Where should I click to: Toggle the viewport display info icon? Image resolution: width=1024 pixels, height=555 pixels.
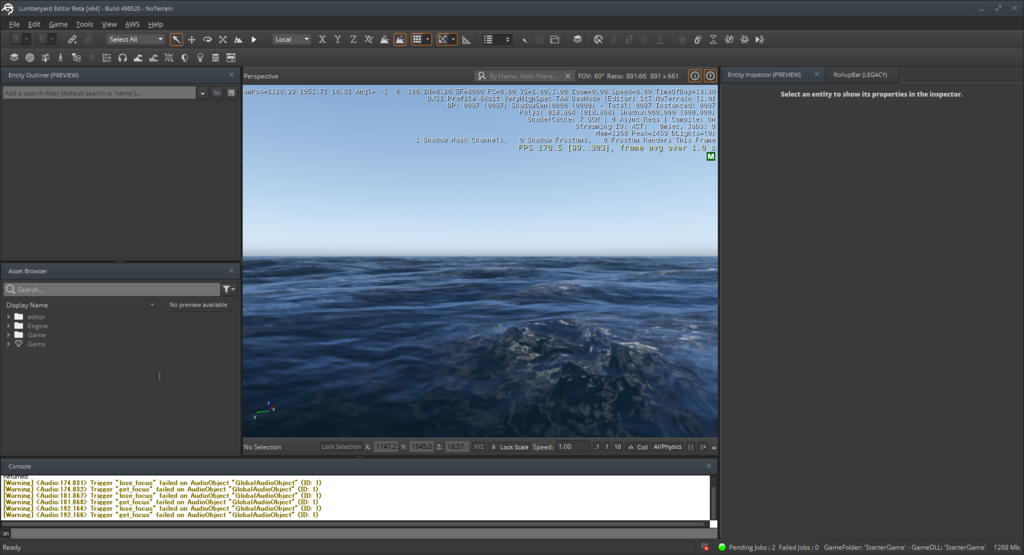pyautogui.click(x=695, y=76)
